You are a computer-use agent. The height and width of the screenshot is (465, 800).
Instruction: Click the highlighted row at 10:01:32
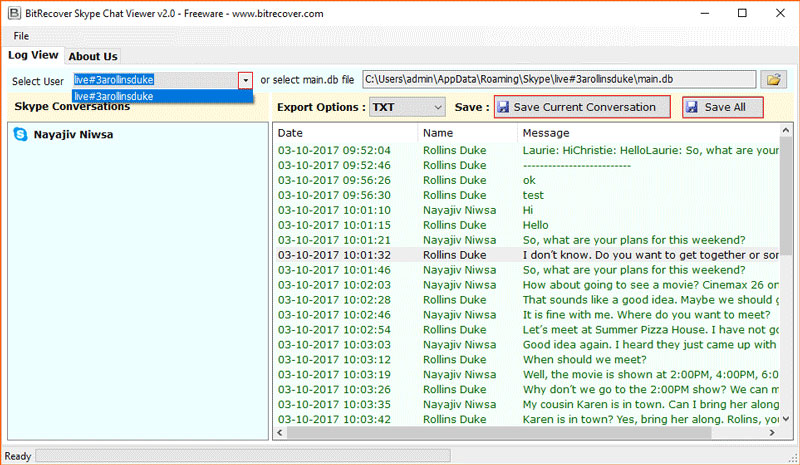[527, 255]
